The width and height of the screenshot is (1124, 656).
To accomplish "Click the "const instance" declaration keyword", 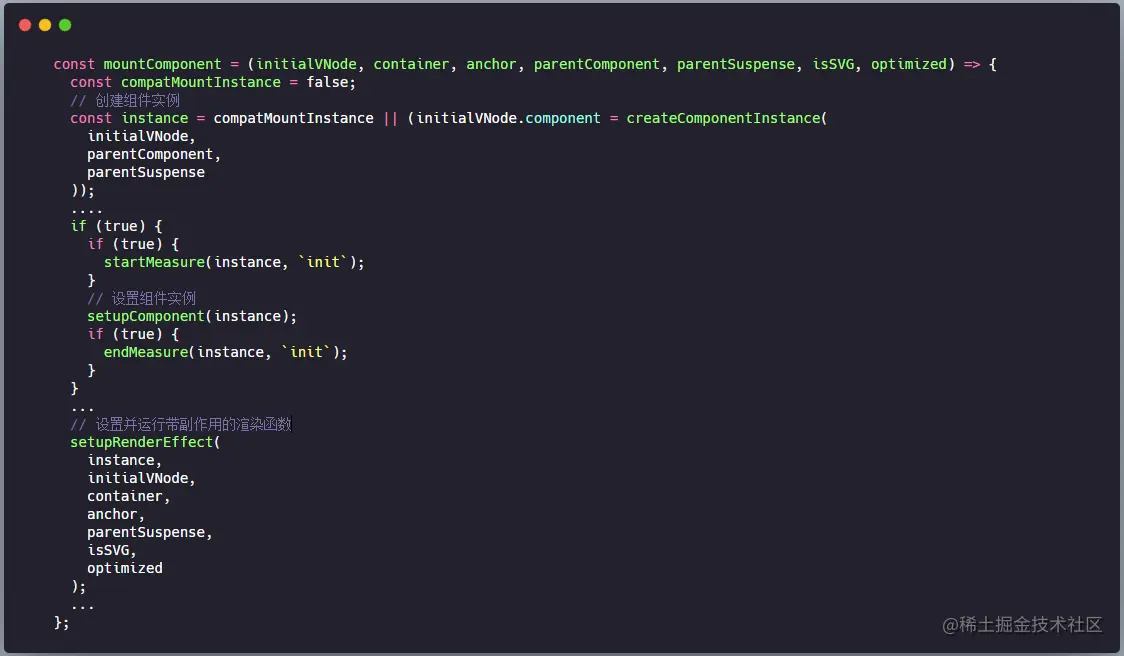I will 91,118.
